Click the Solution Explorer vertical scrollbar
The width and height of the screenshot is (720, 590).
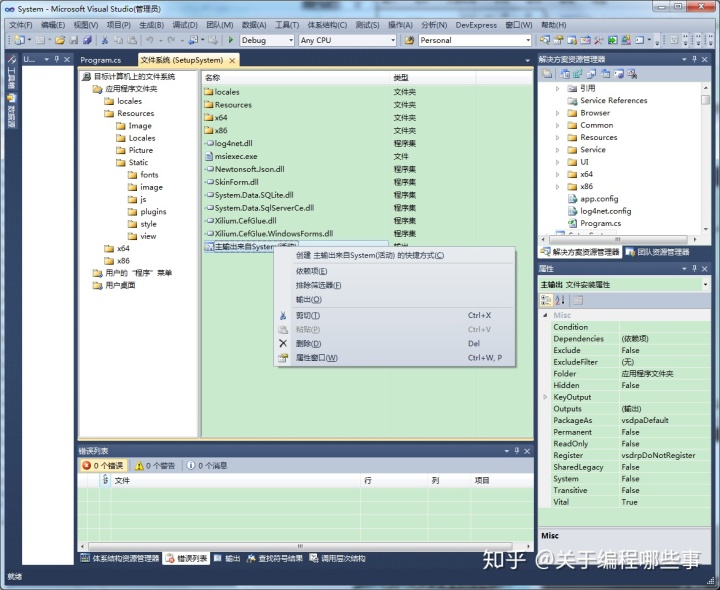coord(705,100)
